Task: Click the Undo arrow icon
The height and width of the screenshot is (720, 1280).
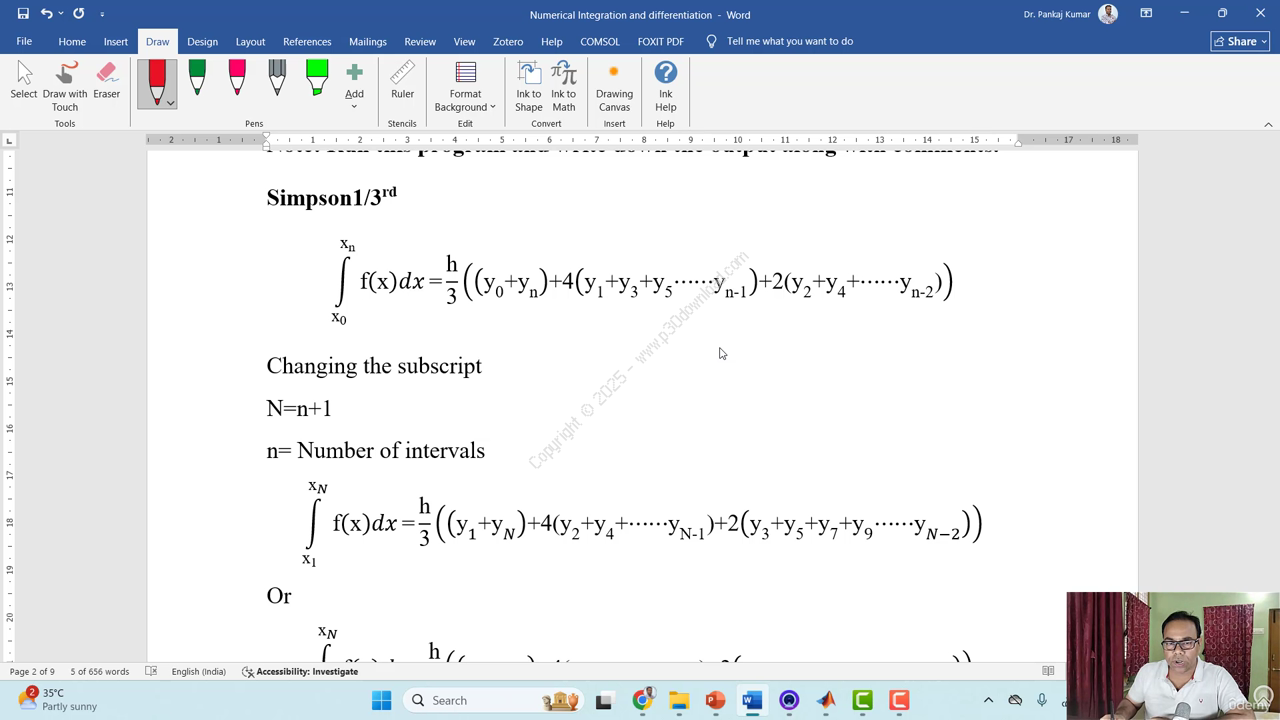Action: pos(46,14)
